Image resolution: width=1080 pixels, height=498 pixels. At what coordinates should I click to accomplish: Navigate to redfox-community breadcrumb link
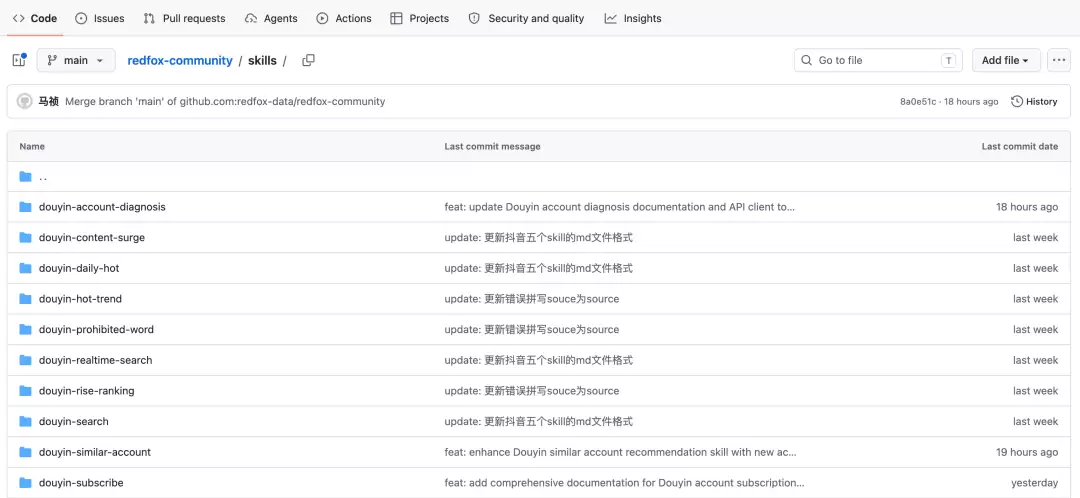(180, 61)
